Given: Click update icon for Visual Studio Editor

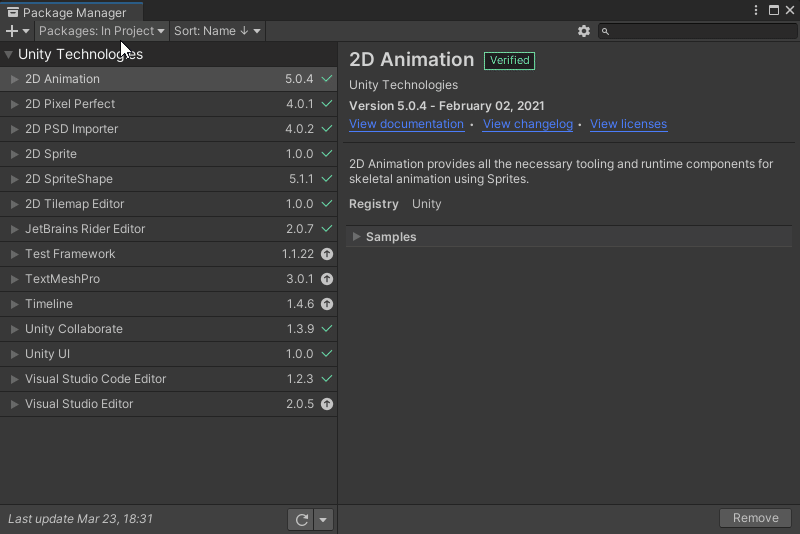Looking at the screenshot, I should click(327, 404).
